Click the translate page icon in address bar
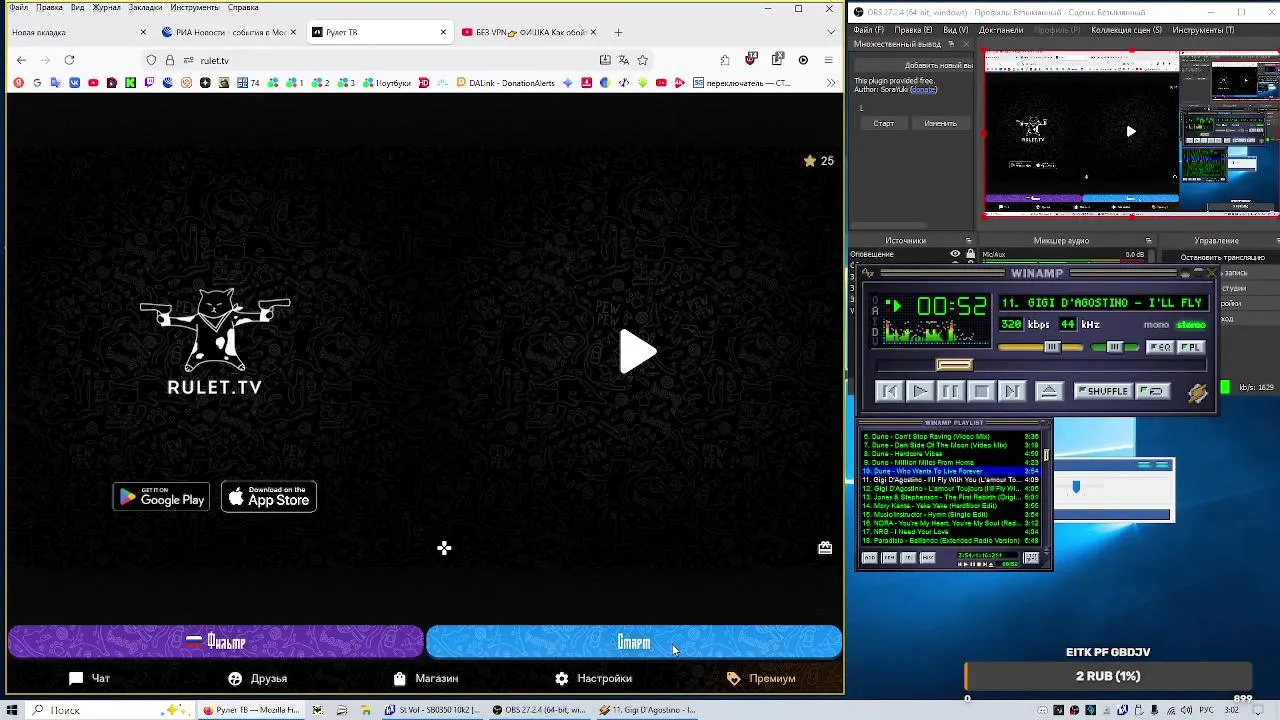The image size is (1280, 720). click(623, 60)
